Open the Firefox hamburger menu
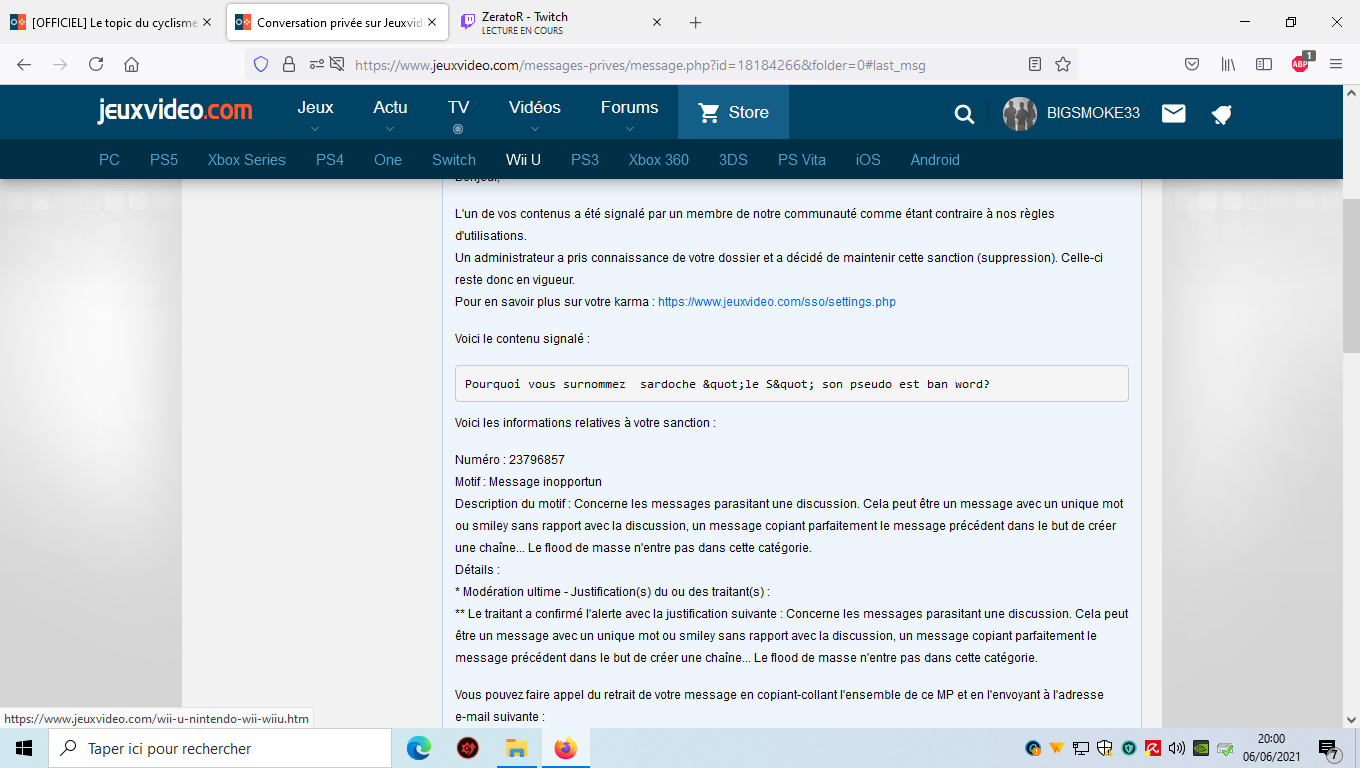 point(1336,64)
